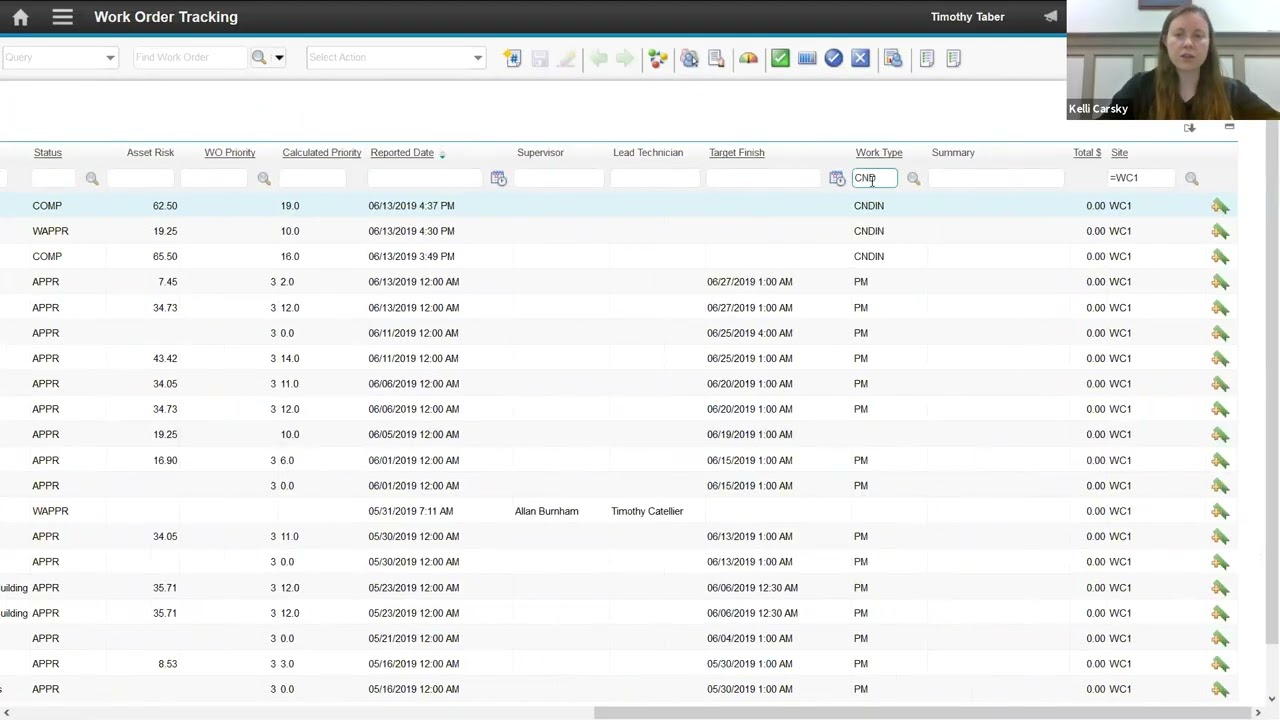This screenshot has width=1280, height=720.
Task: Click route icon on 05/31/2019 7:11 AM row
Action: coord(1220,511)
